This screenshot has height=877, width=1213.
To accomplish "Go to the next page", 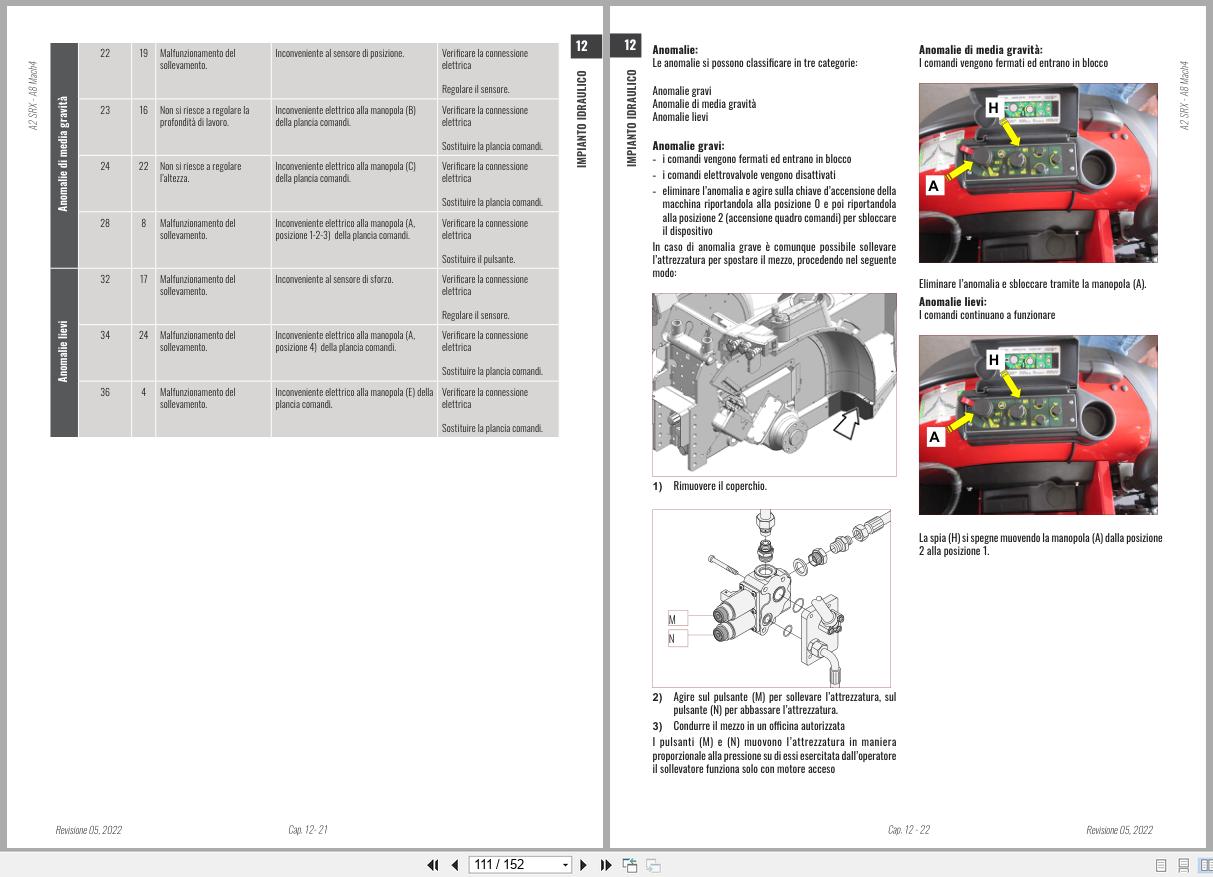I will pos(584,865).
